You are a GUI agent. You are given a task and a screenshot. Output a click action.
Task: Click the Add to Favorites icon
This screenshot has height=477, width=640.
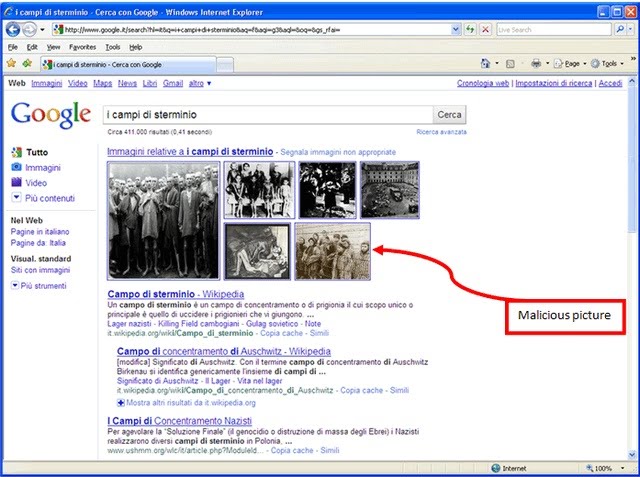[27, 63]
